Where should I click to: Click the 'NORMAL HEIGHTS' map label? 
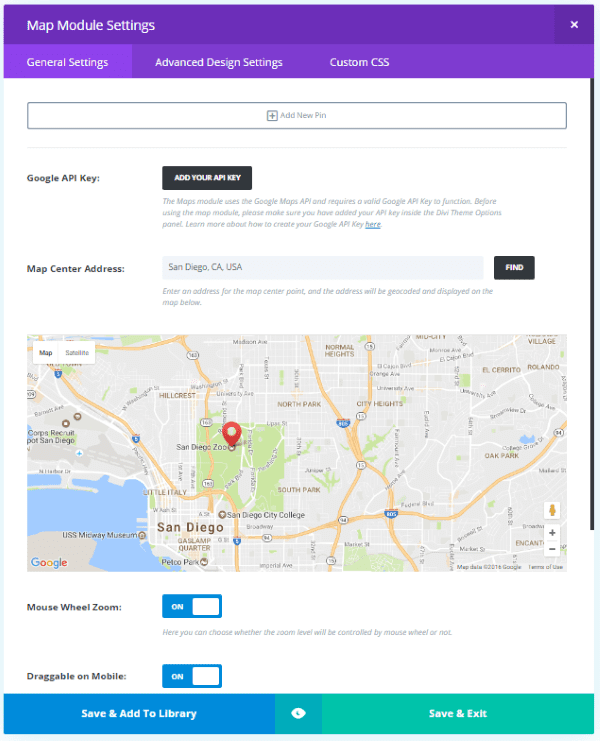(x=339, y=351)
